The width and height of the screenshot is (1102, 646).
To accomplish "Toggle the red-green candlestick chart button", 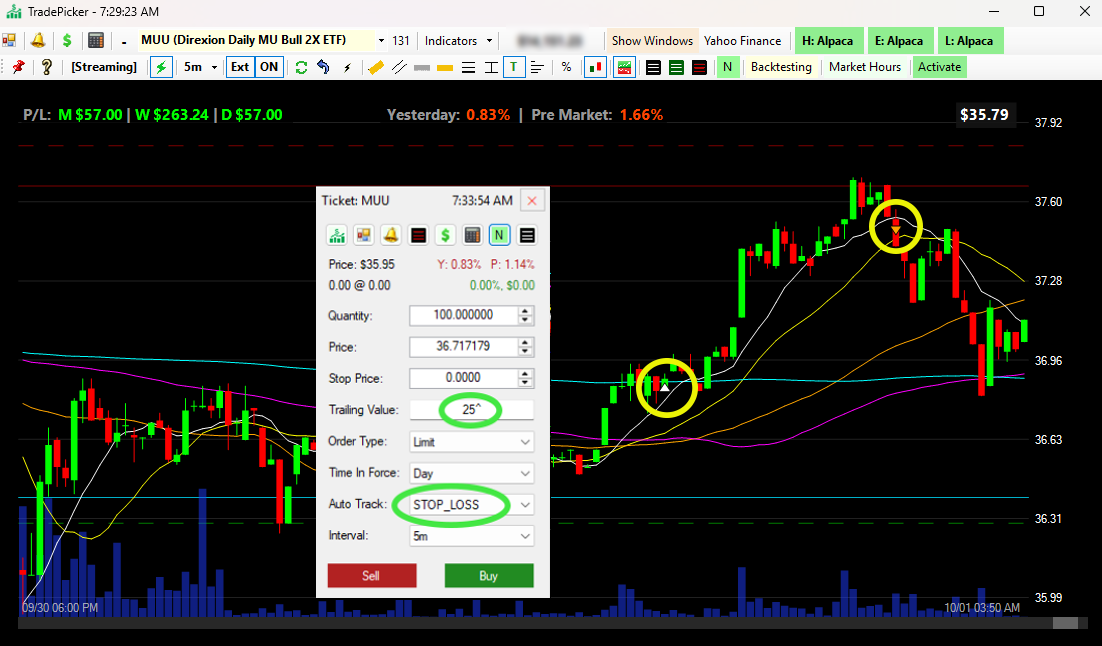I will [595, 67].
